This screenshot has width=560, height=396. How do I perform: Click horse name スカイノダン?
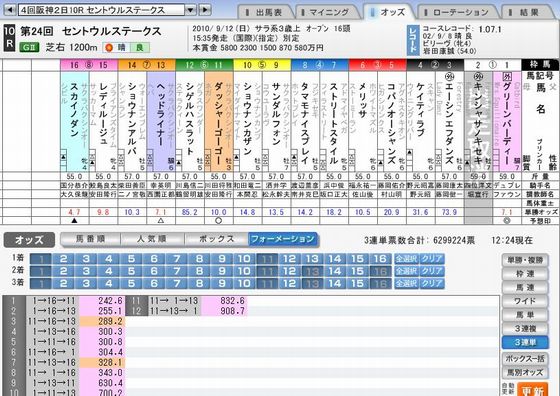(74, 110)
